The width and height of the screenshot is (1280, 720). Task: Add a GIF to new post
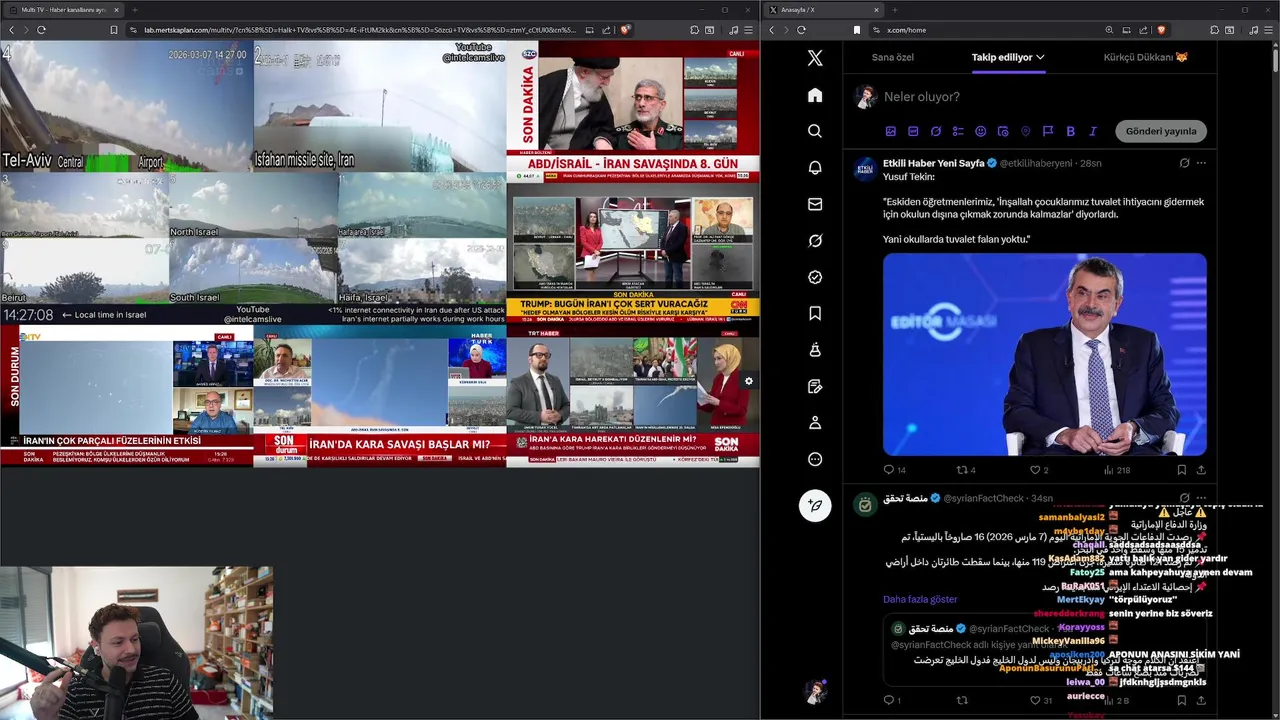click(x=913, y=131)
